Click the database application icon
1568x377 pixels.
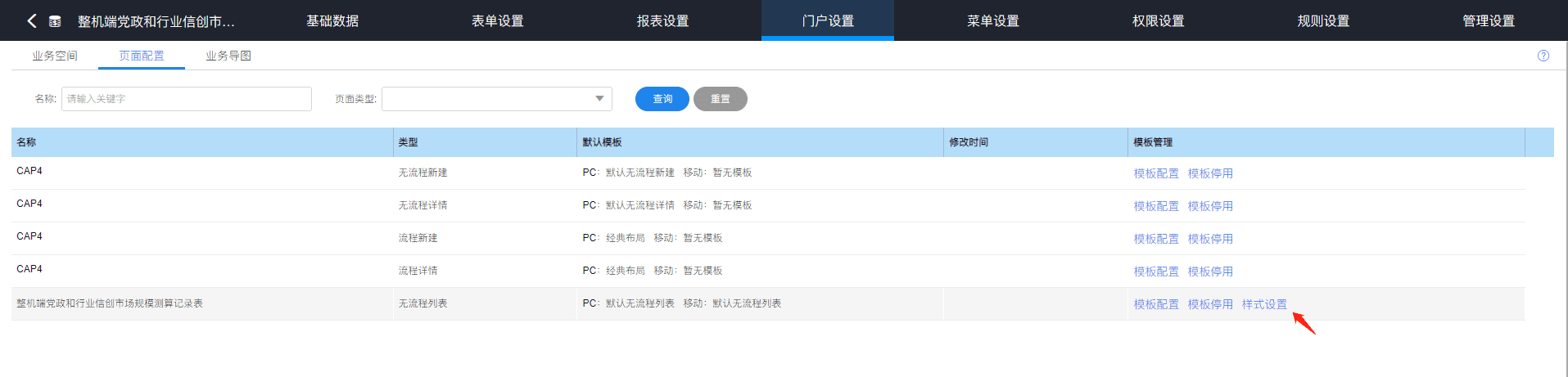click(x=55, y=21)
